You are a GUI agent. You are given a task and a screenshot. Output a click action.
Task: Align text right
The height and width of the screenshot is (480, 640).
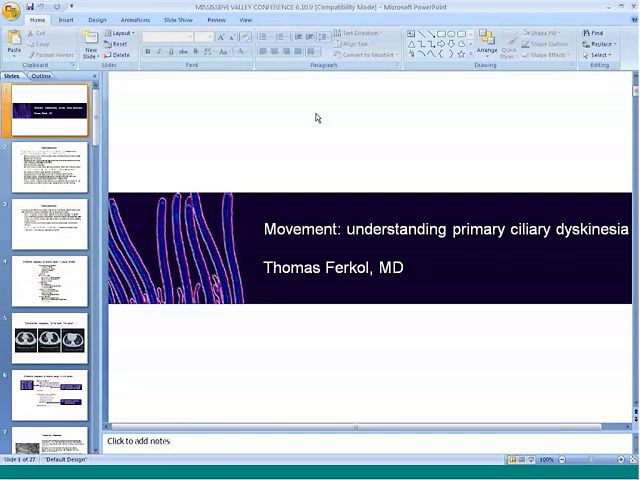click(x=287, y=51)
